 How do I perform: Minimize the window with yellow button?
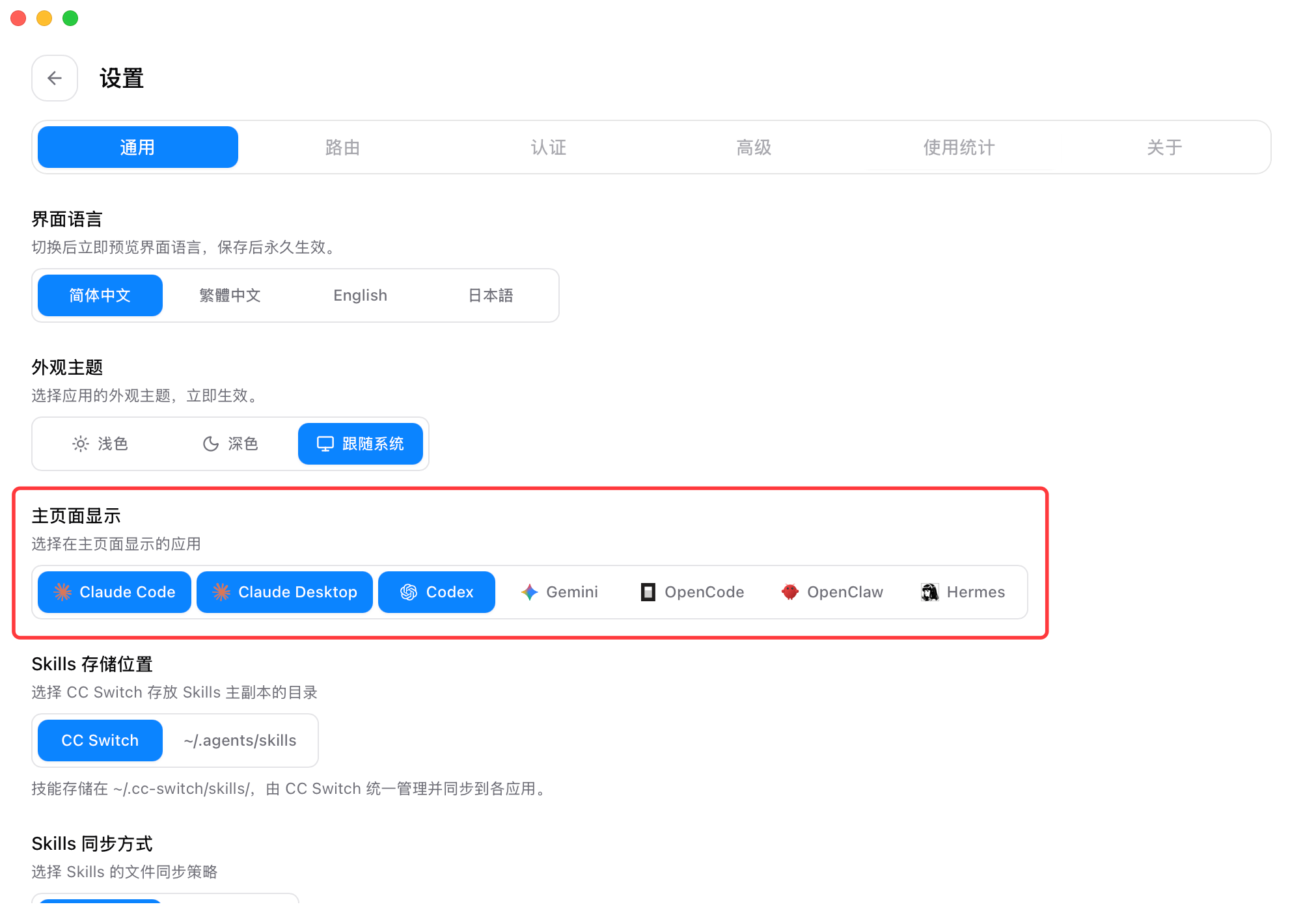pyautogui.click(x=44, y=18)
